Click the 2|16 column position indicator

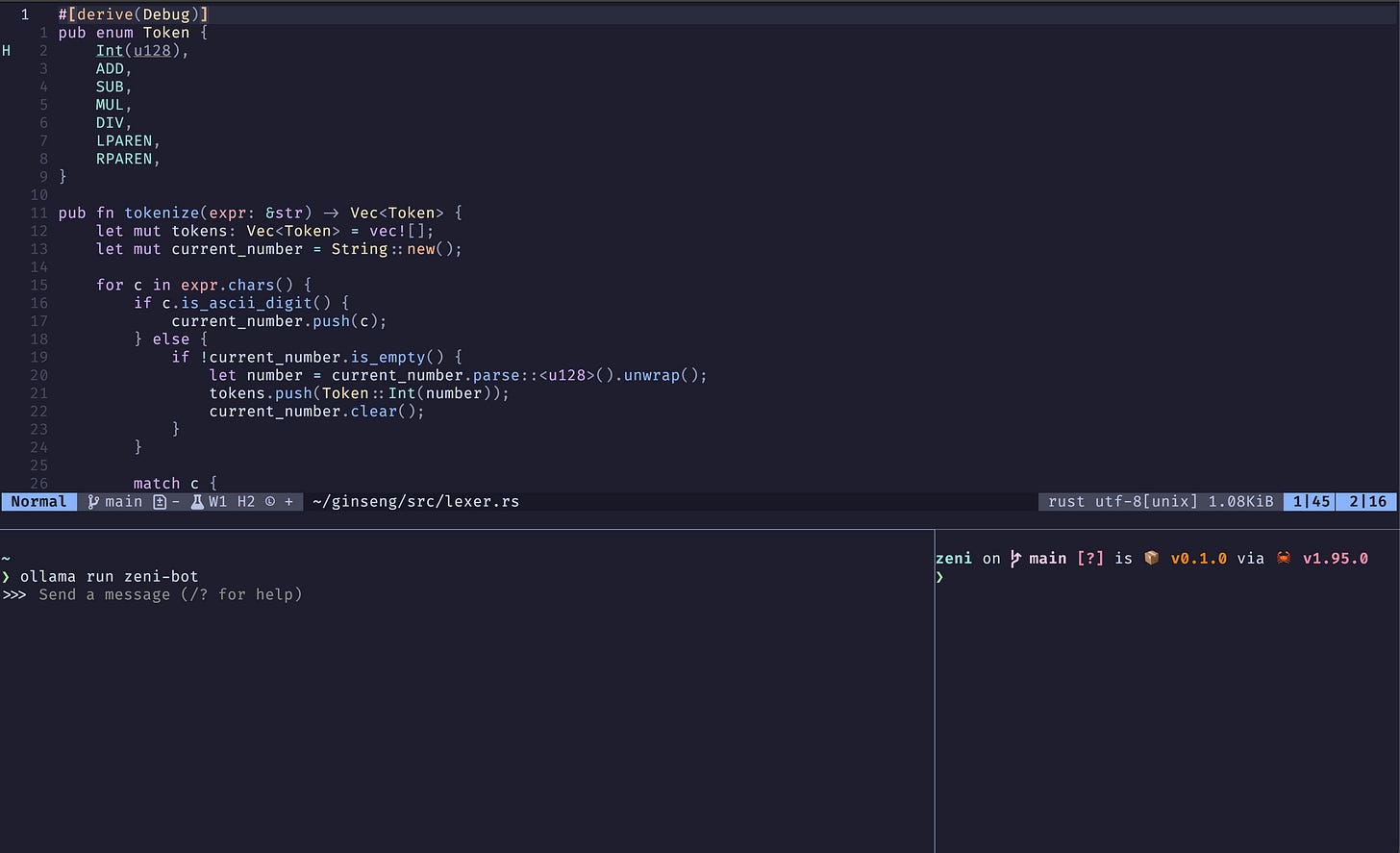pos(1368,502)
